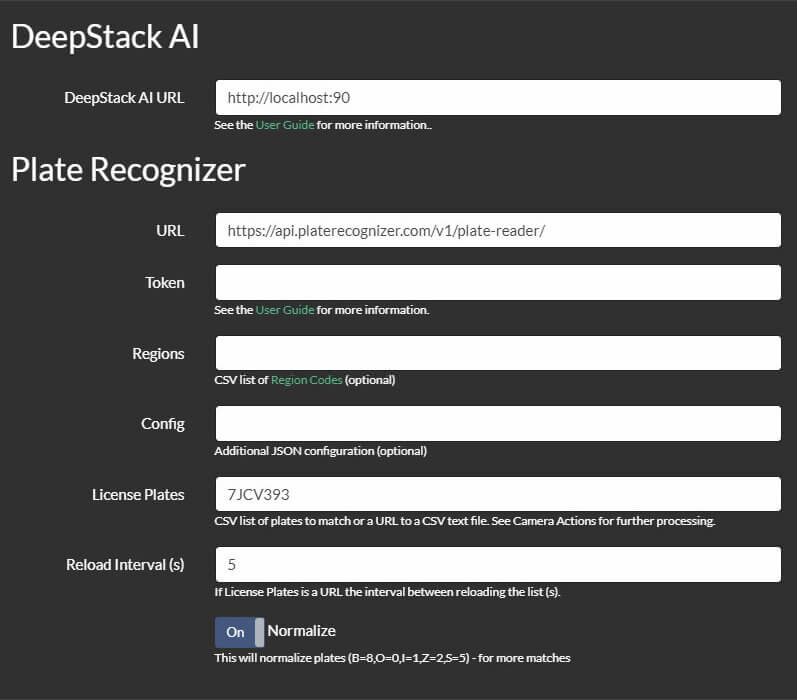Click the Regions input field
Image resolution: width=797 pixels, height=700 pixels.
point(498,353)
